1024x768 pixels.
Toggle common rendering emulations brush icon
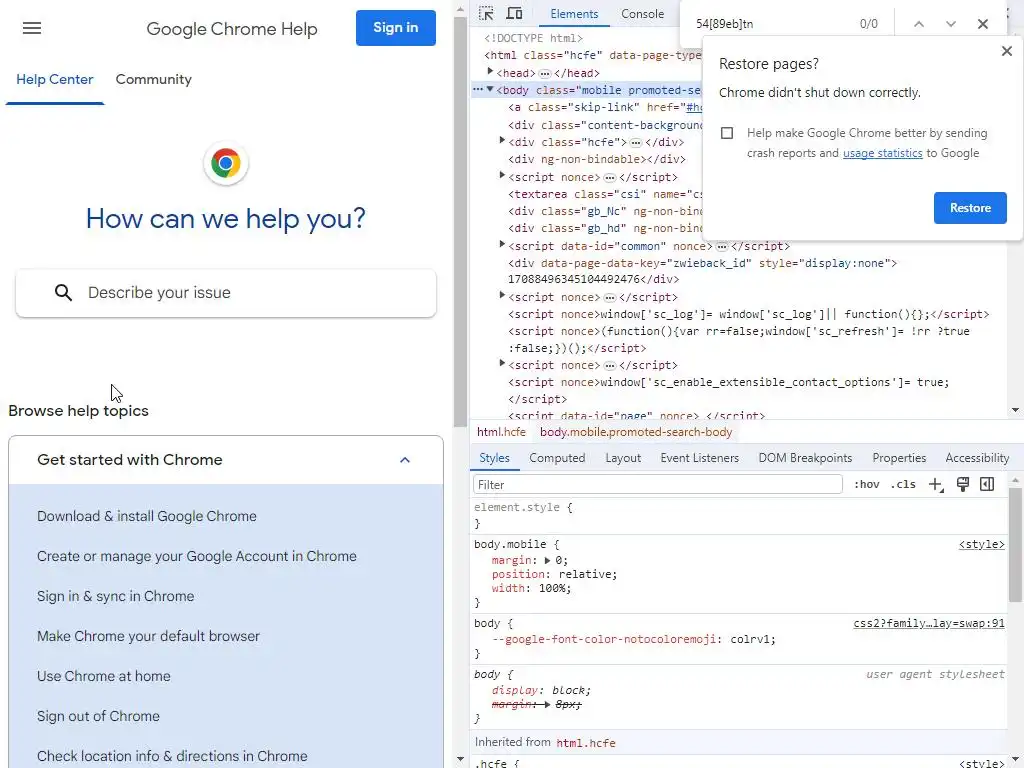coord(963,484)
